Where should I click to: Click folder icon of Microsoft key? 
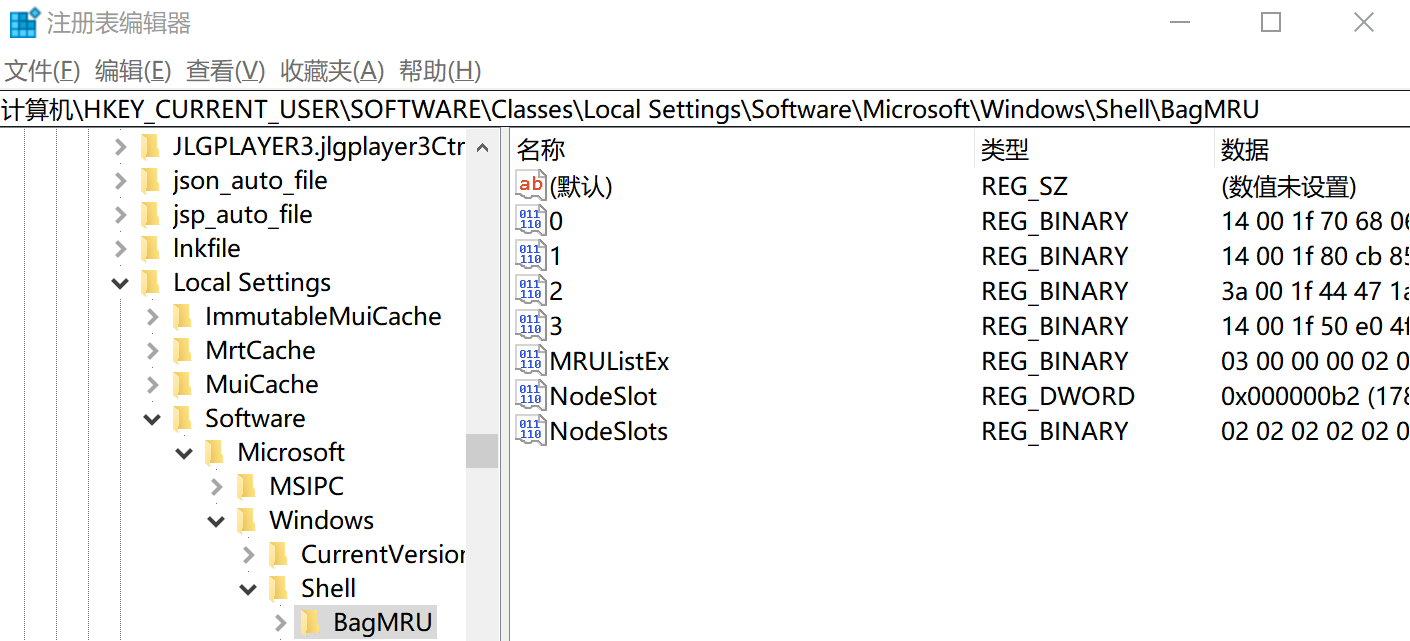click(215, 453)
